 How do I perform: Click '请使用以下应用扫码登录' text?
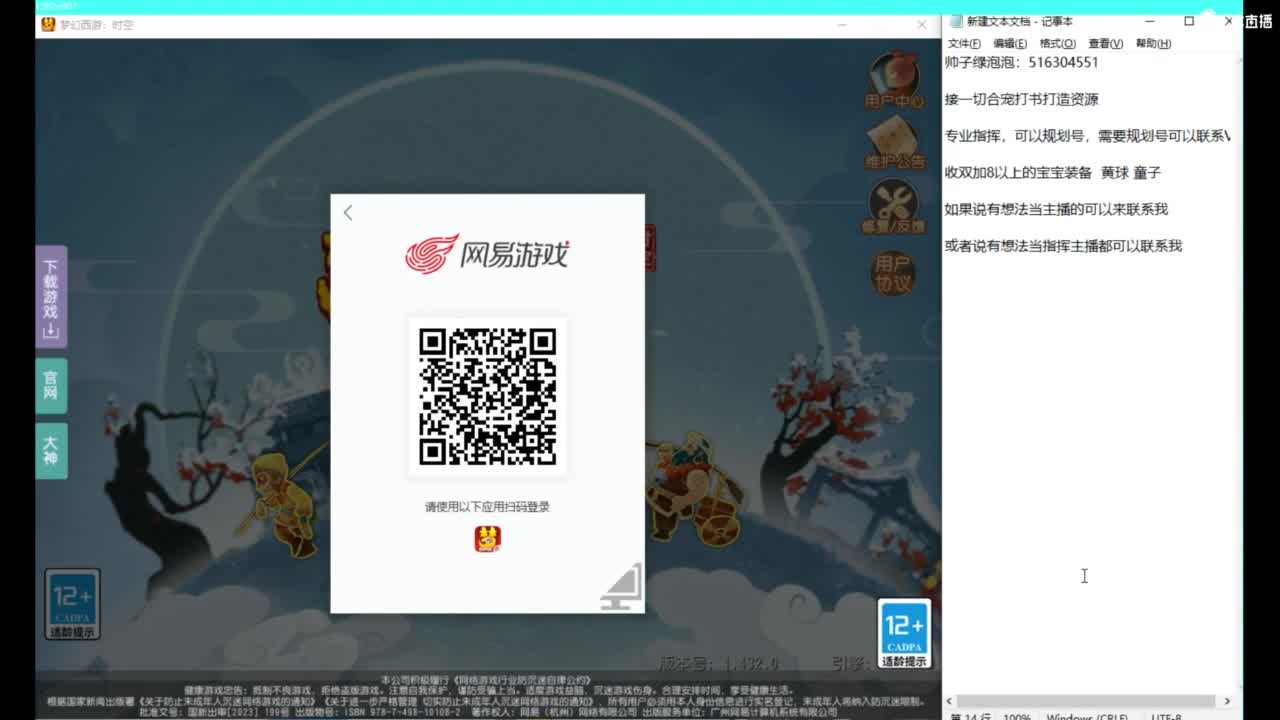tap(487, 507)
